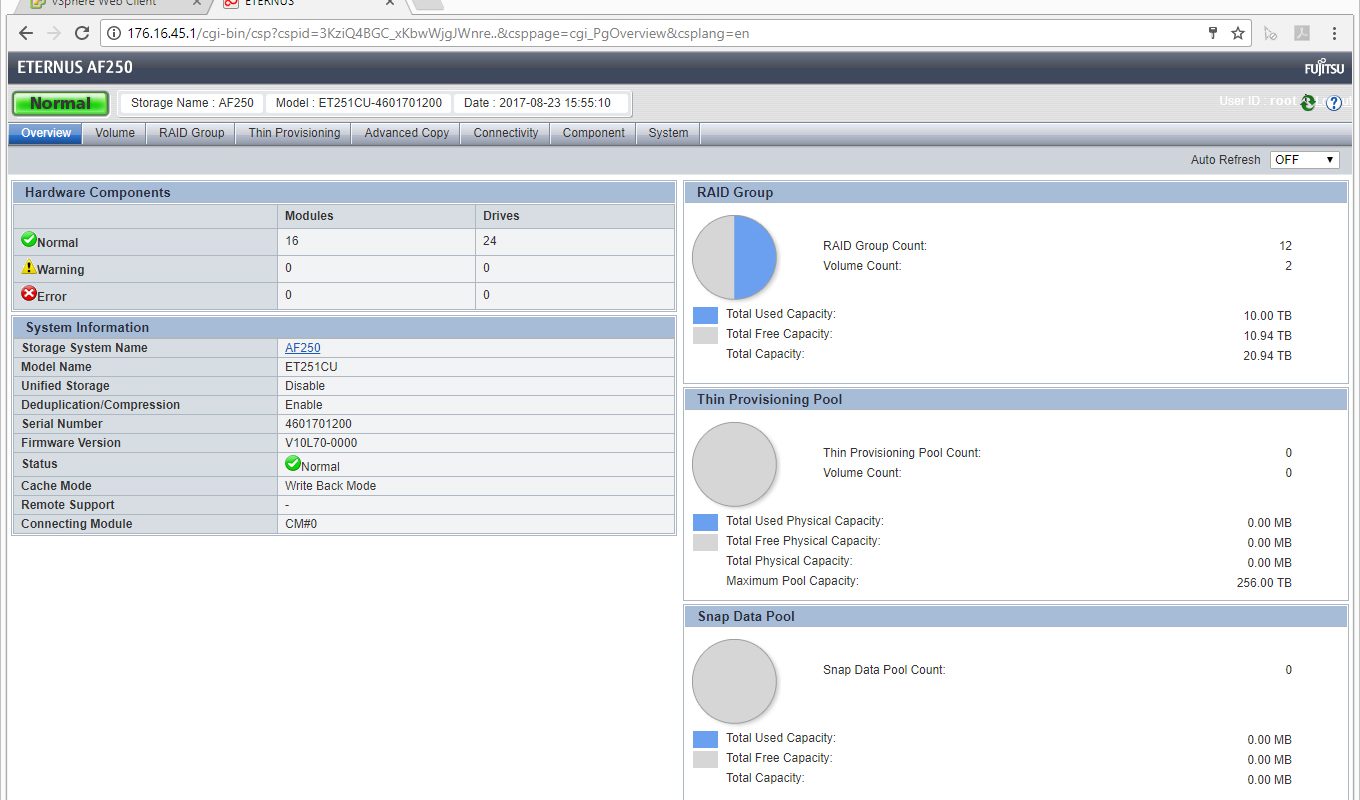Click the Connecting Module value CM#0
The height and width of the screenshot is (800, 1360).
[301, 524]
